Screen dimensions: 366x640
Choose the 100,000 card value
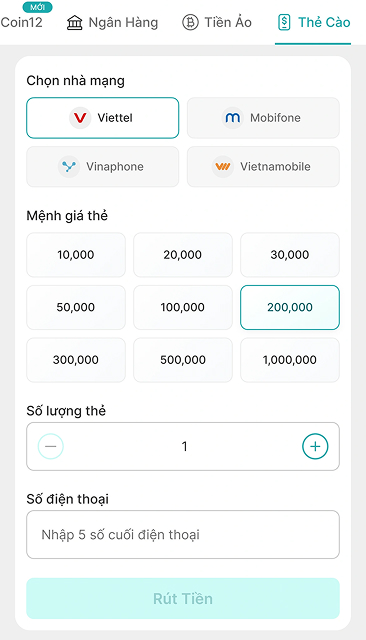tap(183, 307)
